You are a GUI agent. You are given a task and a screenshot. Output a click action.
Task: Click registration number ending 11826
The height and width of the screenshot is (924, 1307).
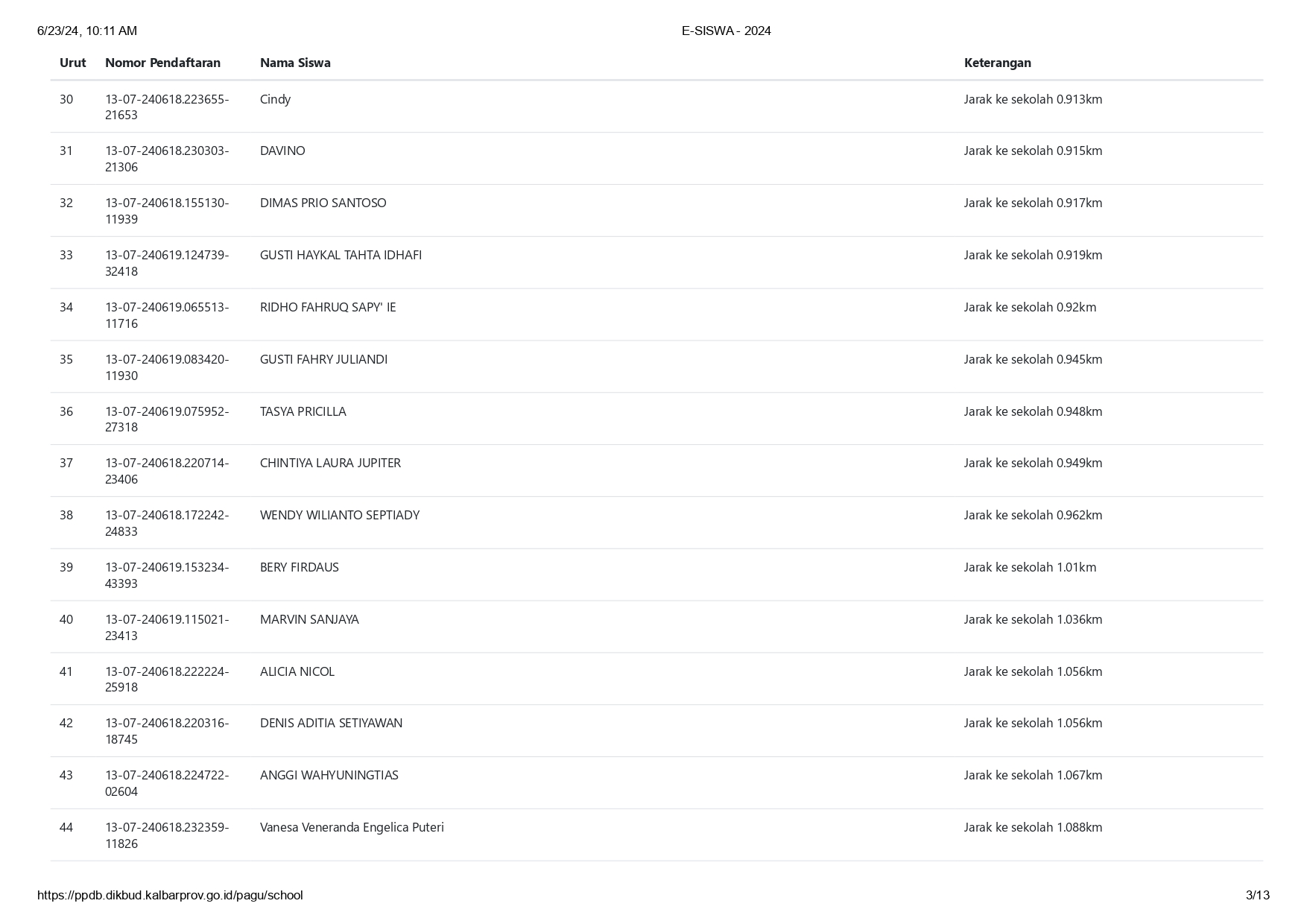[x=167, y=835]
